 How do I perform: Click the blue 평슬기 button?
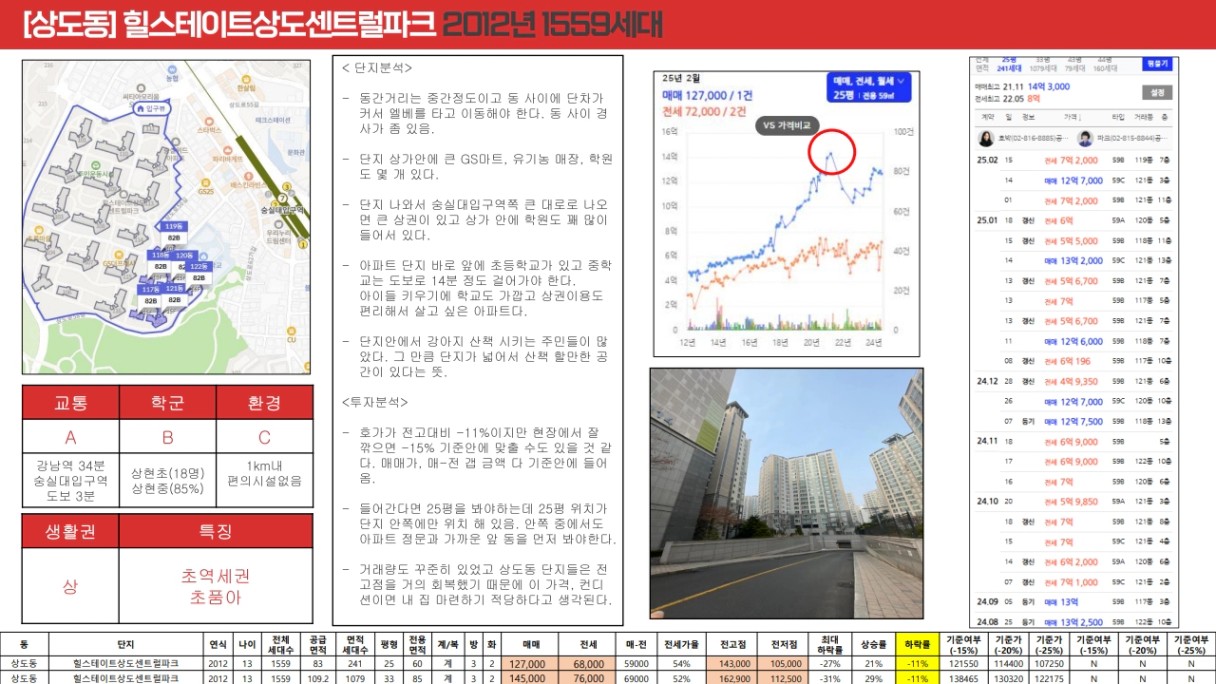1157,64
